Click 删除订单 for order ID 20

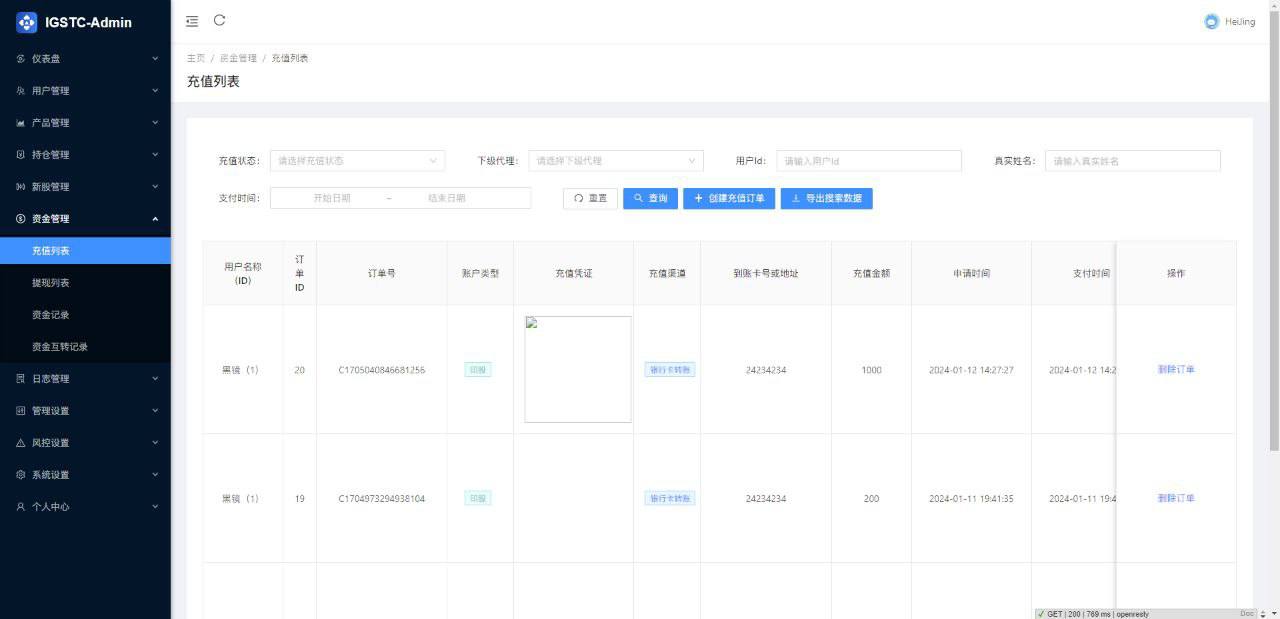(1176, 370)
